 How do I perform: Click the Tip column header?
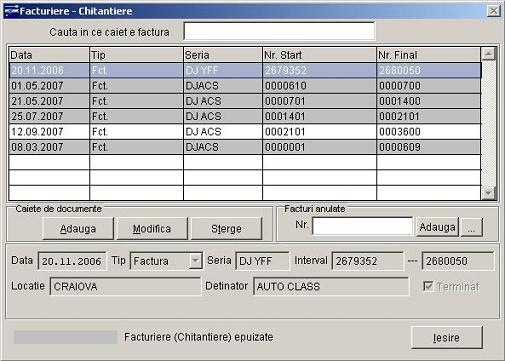pyautogui.click(x=136, y=55)
